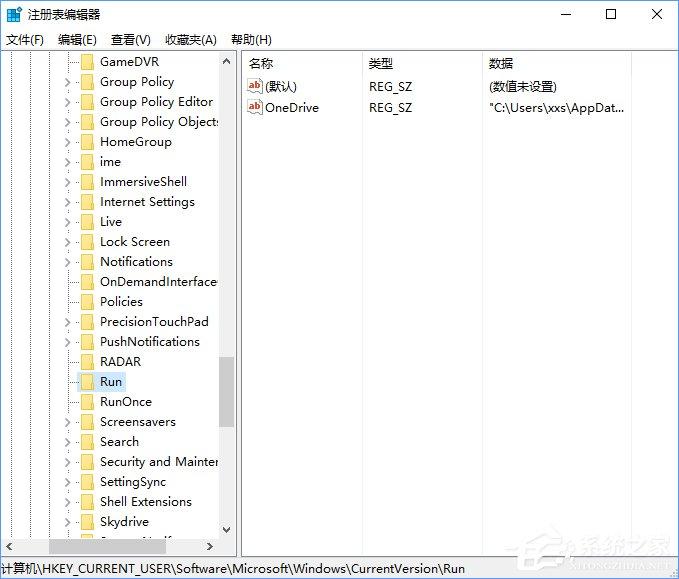Image resolution: width=679 pixels, height=579 pixels.
Task: Click the (数值未设置) data cell
Action: (x=523, y=87)
